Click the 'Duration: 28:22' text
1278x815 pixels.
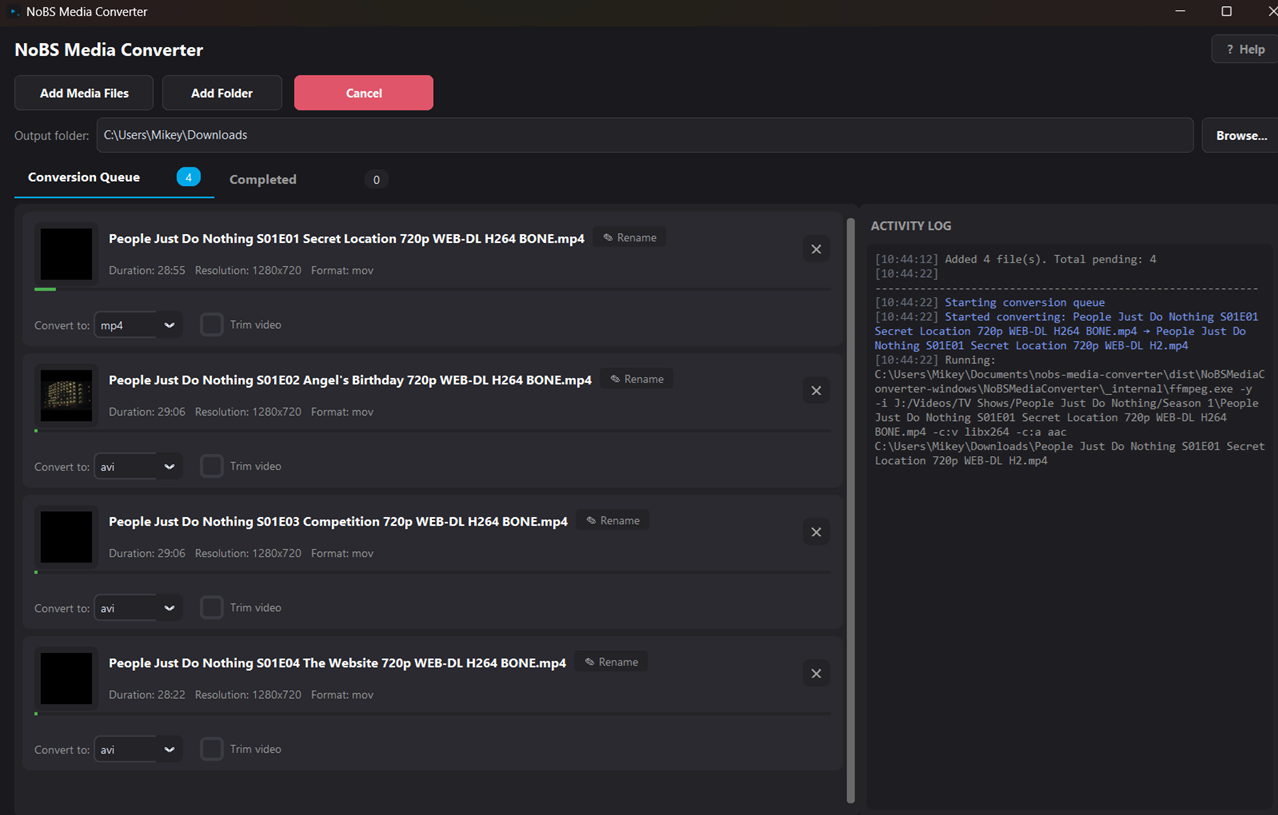click(147, 695)
